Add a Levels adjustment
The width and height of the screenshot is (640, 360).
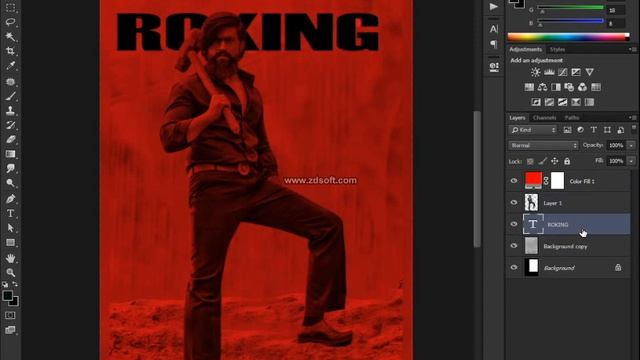[x=549, y=72]
